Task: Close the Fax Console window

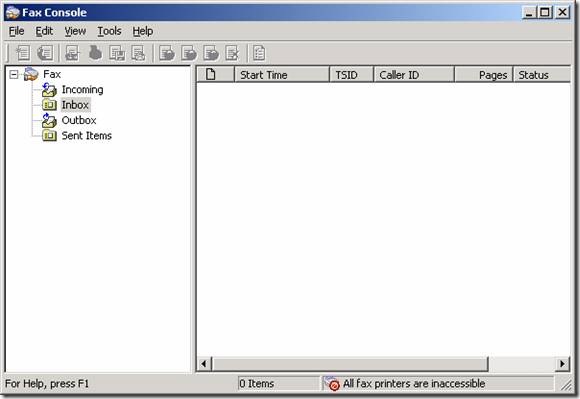Action: coord(563,13)
